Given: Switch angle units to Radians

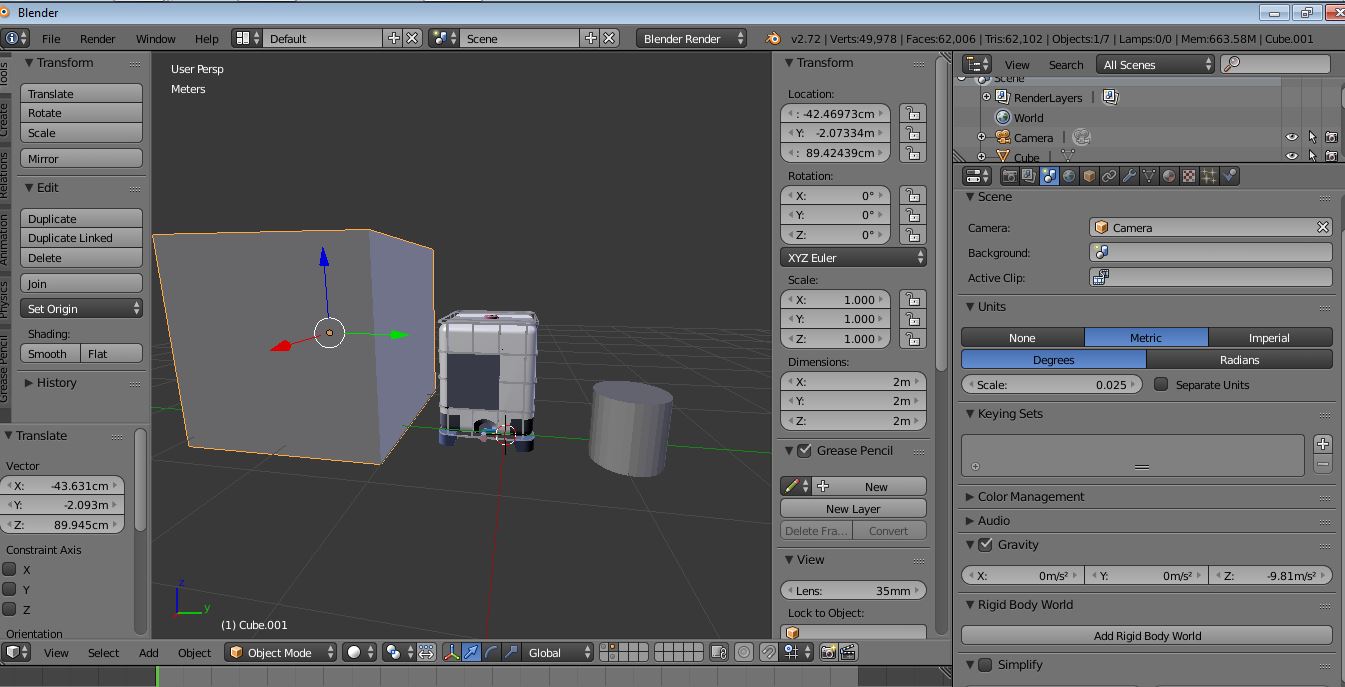Looking at the screenshot, I should (x=1239, y=360).
